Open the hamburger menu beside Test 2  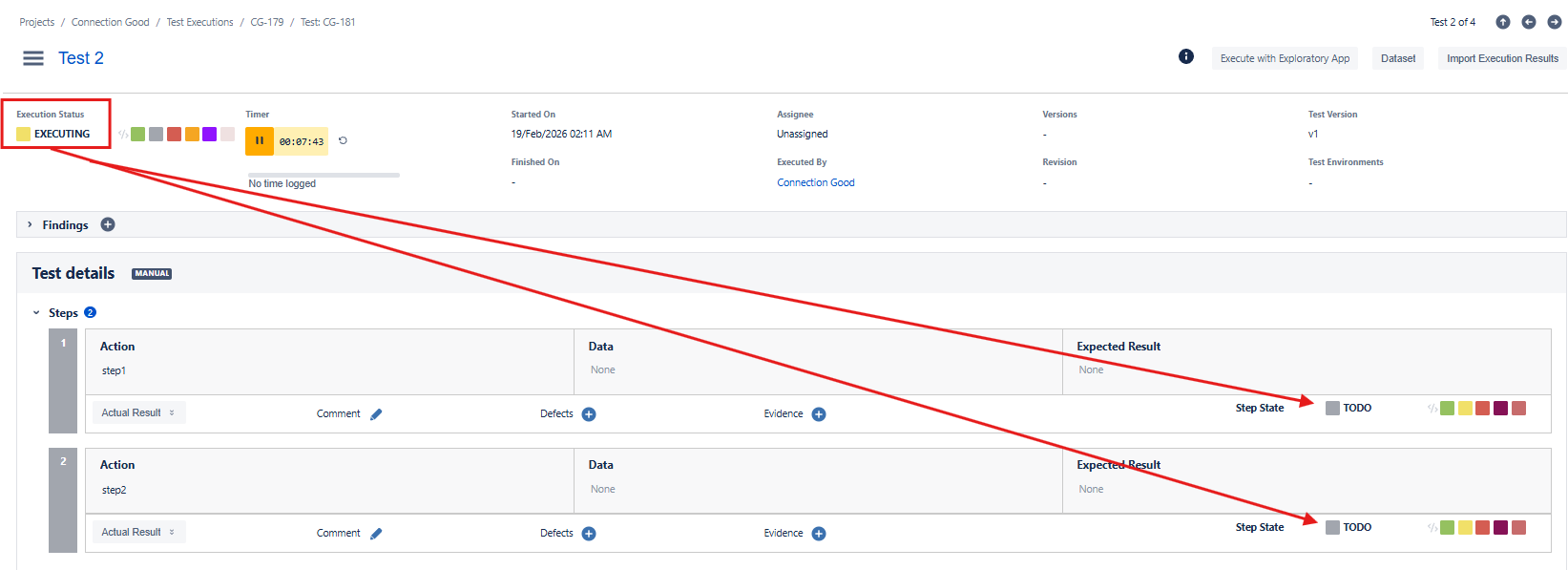33,58
